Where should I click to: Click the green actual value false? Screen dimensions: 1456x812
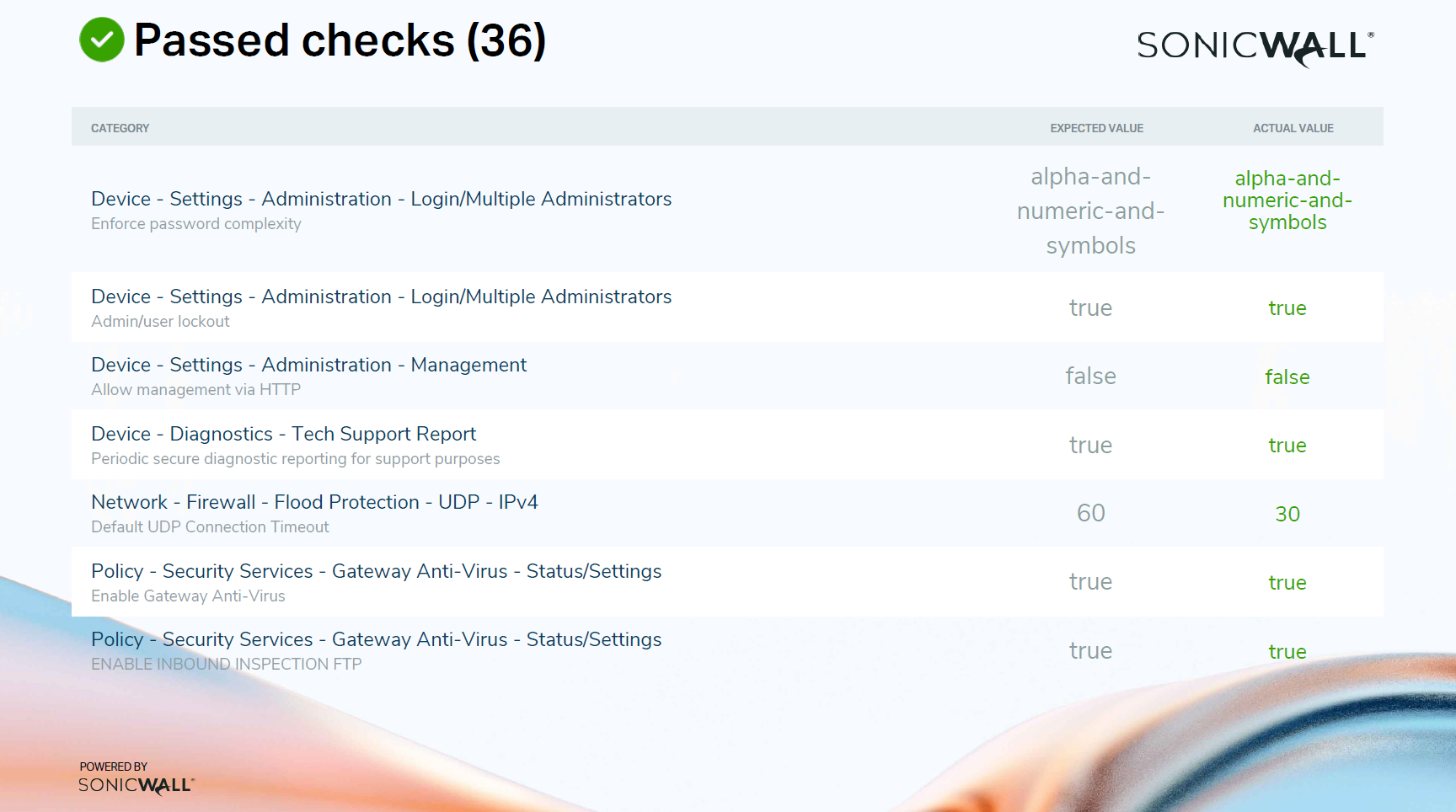click(1287, 377)
